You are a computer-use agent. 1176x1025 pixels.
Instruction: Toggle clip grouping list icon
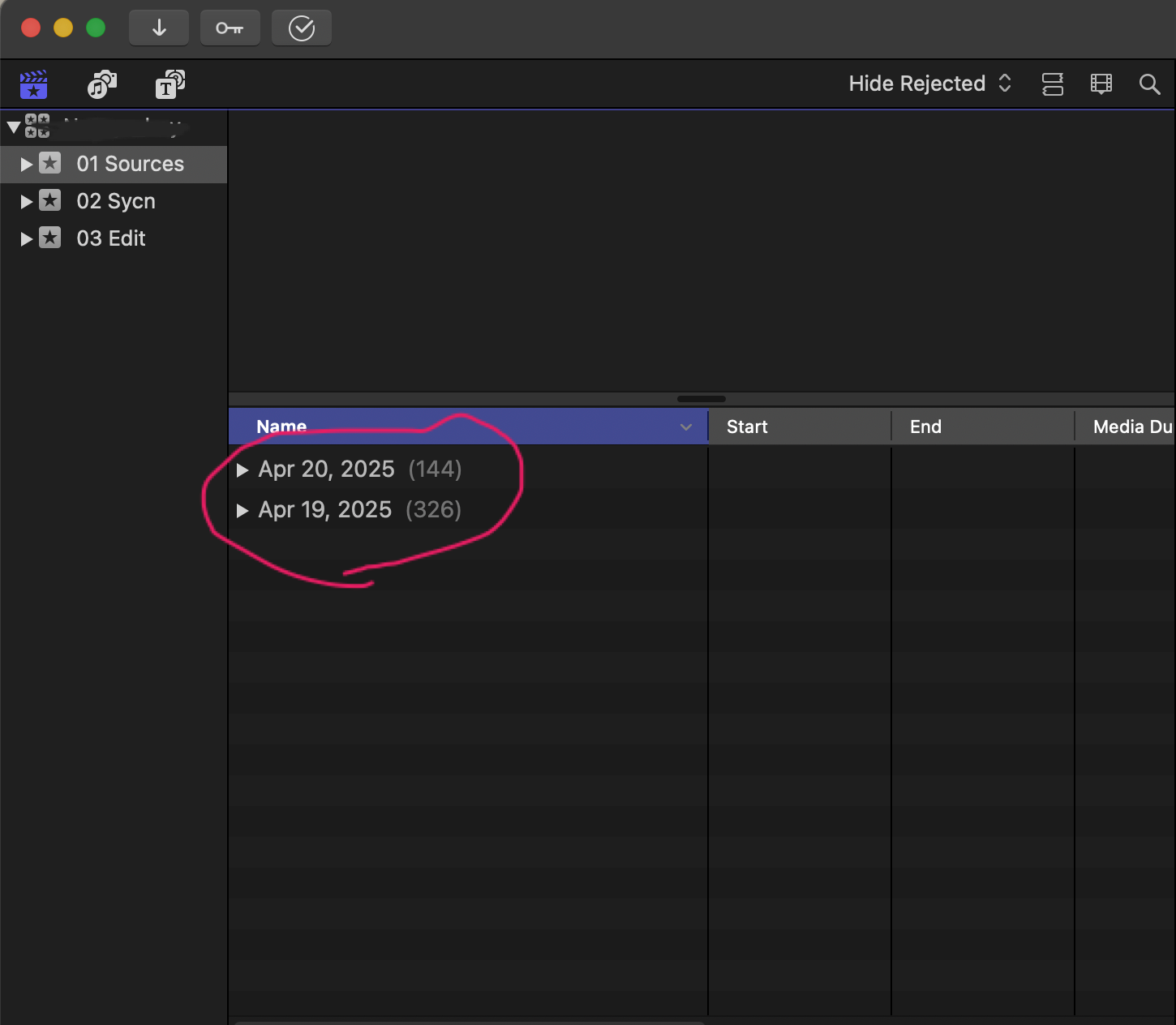[1052, 84]
